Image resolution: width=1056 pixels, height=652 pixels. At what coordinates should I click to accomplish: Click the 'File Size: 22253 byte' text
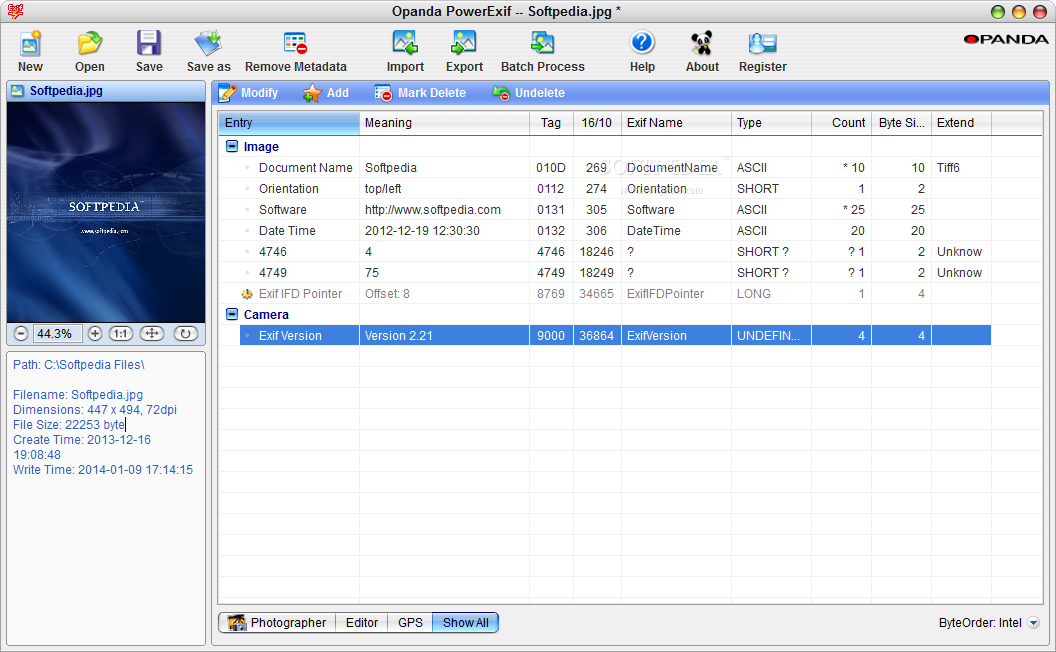69,425
